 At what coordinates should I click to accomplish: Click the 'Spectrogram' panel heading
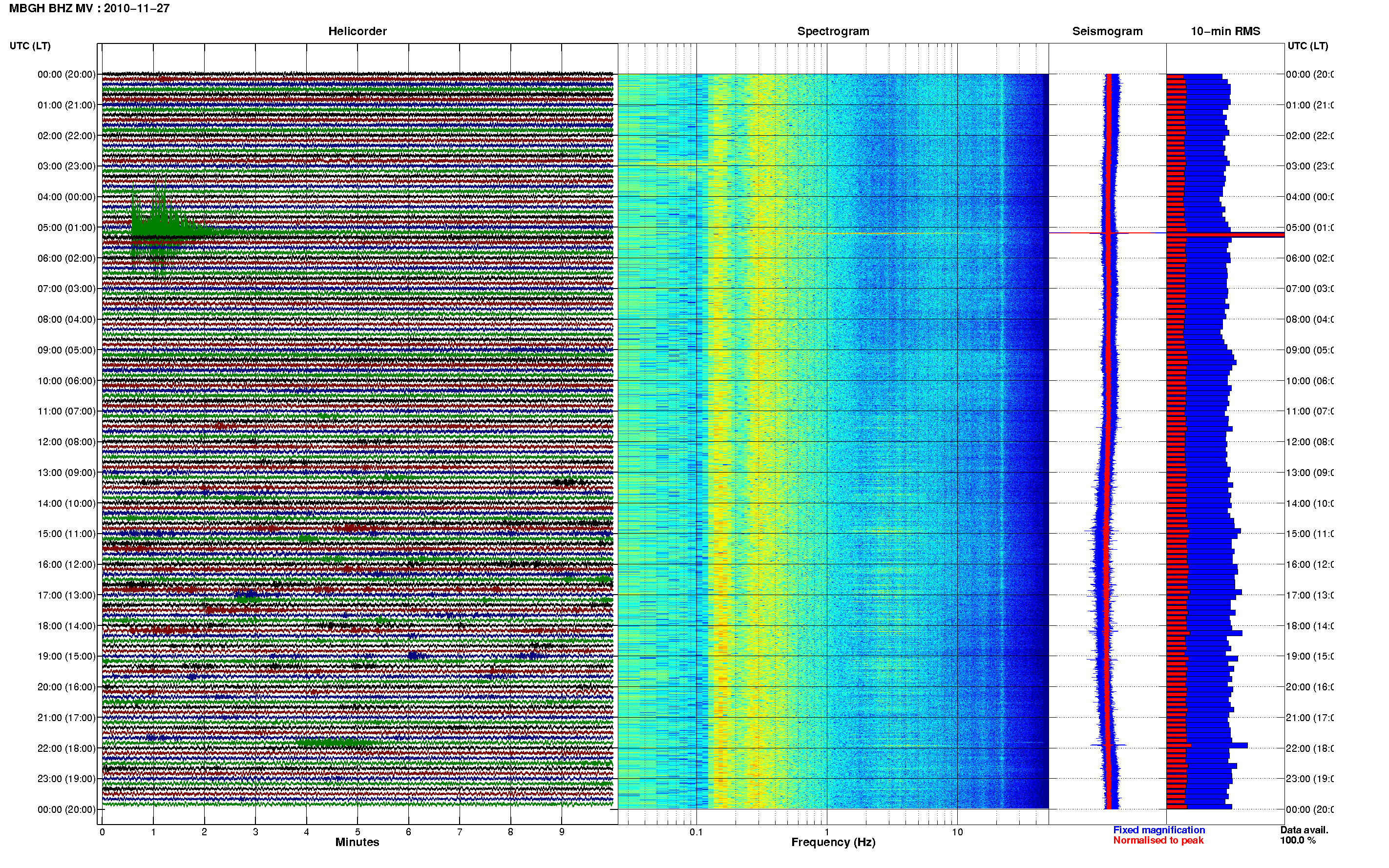coord(833,32)
